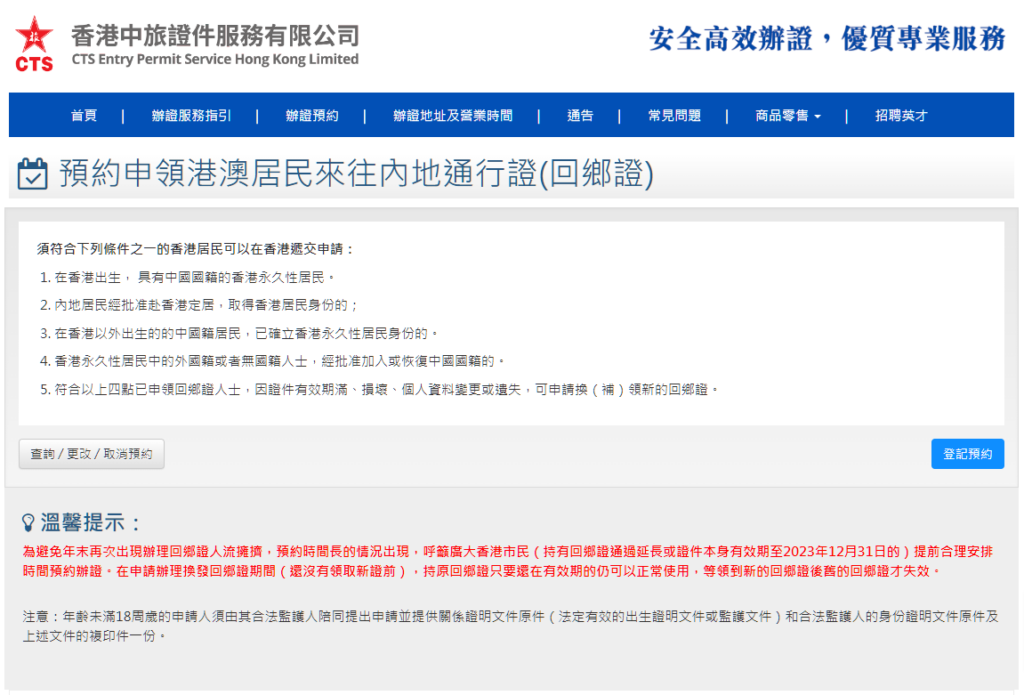Open the 辦證服務指引 menu item
Viewport: 1024px width, 695px height.
coord(191,116)
